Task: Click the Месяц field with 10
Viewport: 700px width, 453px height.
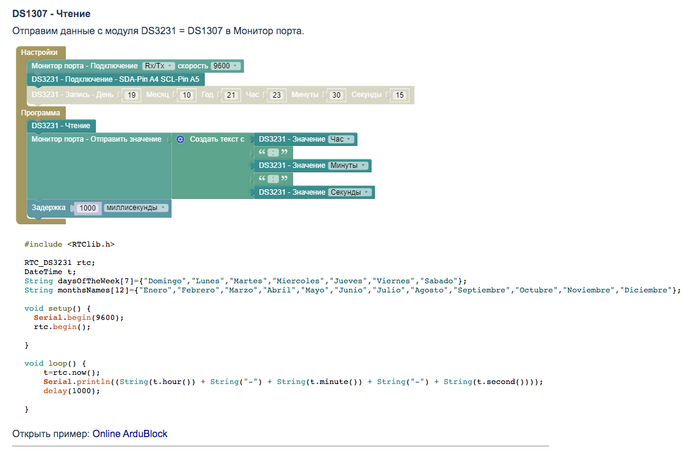Action: pyautogui.click(x=185, y=96)
